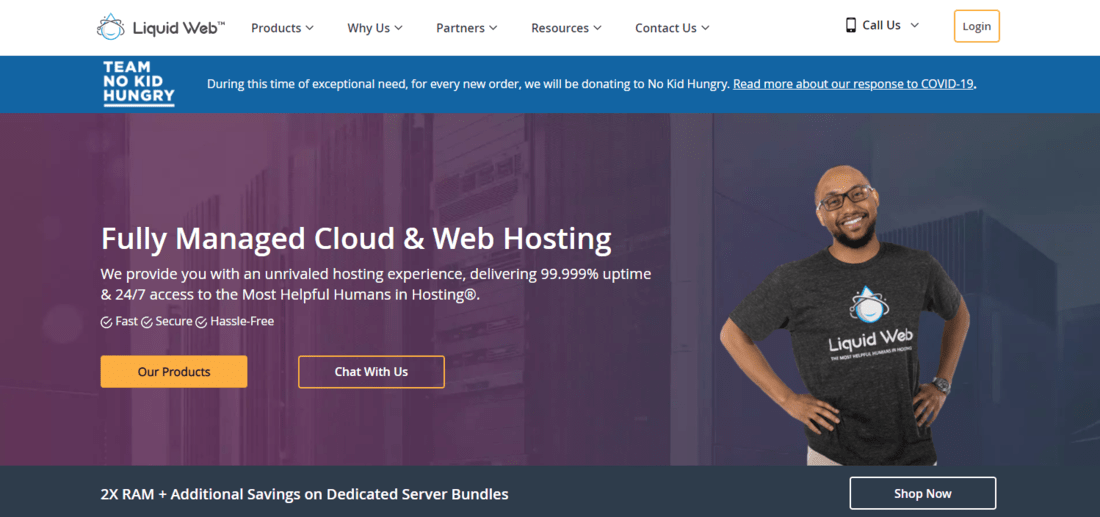Open the Call Us menu label
The height and width of the screenshot is (517, 1100).
pyautogui.click(x=881, y=25)
